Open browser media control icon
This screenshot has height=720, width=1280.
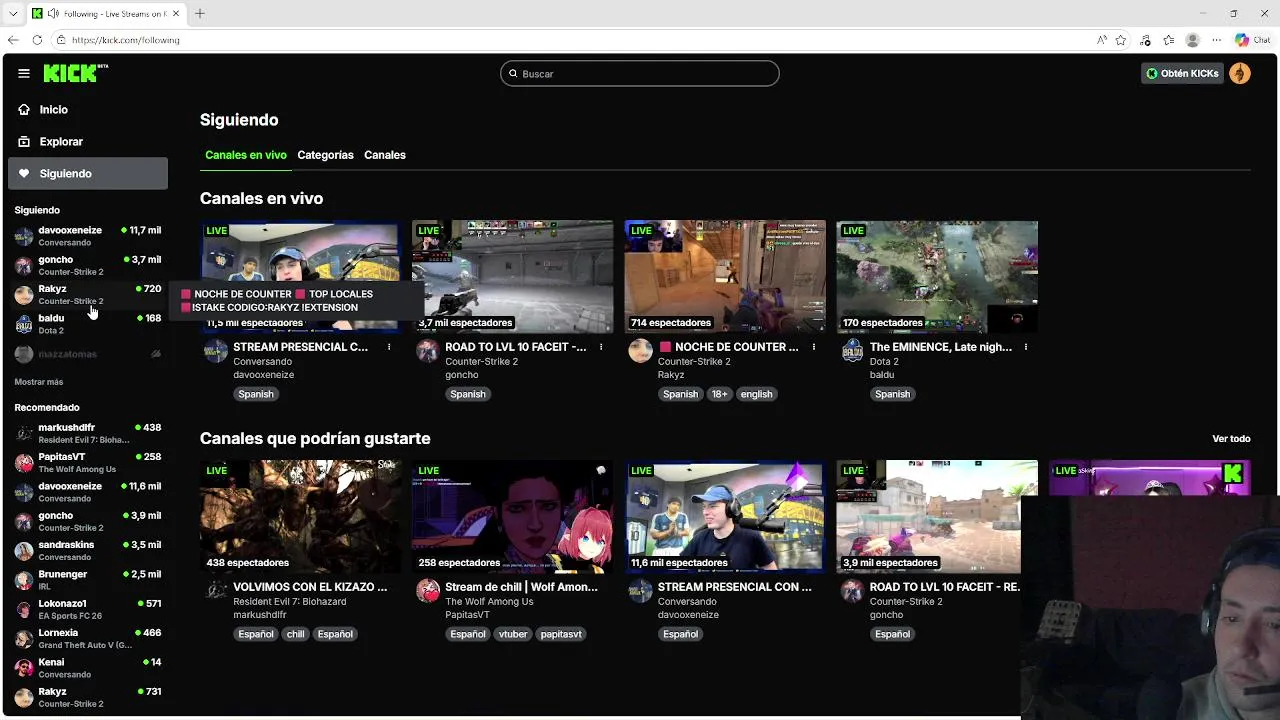(1145, 40)
